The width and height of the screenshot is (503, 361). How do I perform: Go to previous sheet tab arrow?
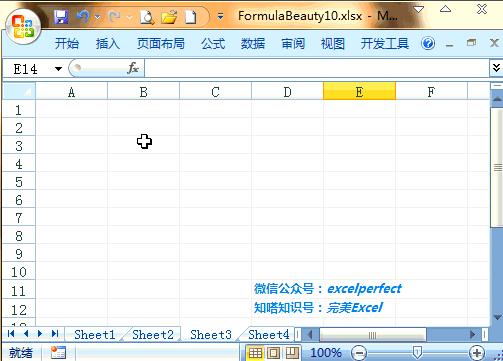pos(26,334)
